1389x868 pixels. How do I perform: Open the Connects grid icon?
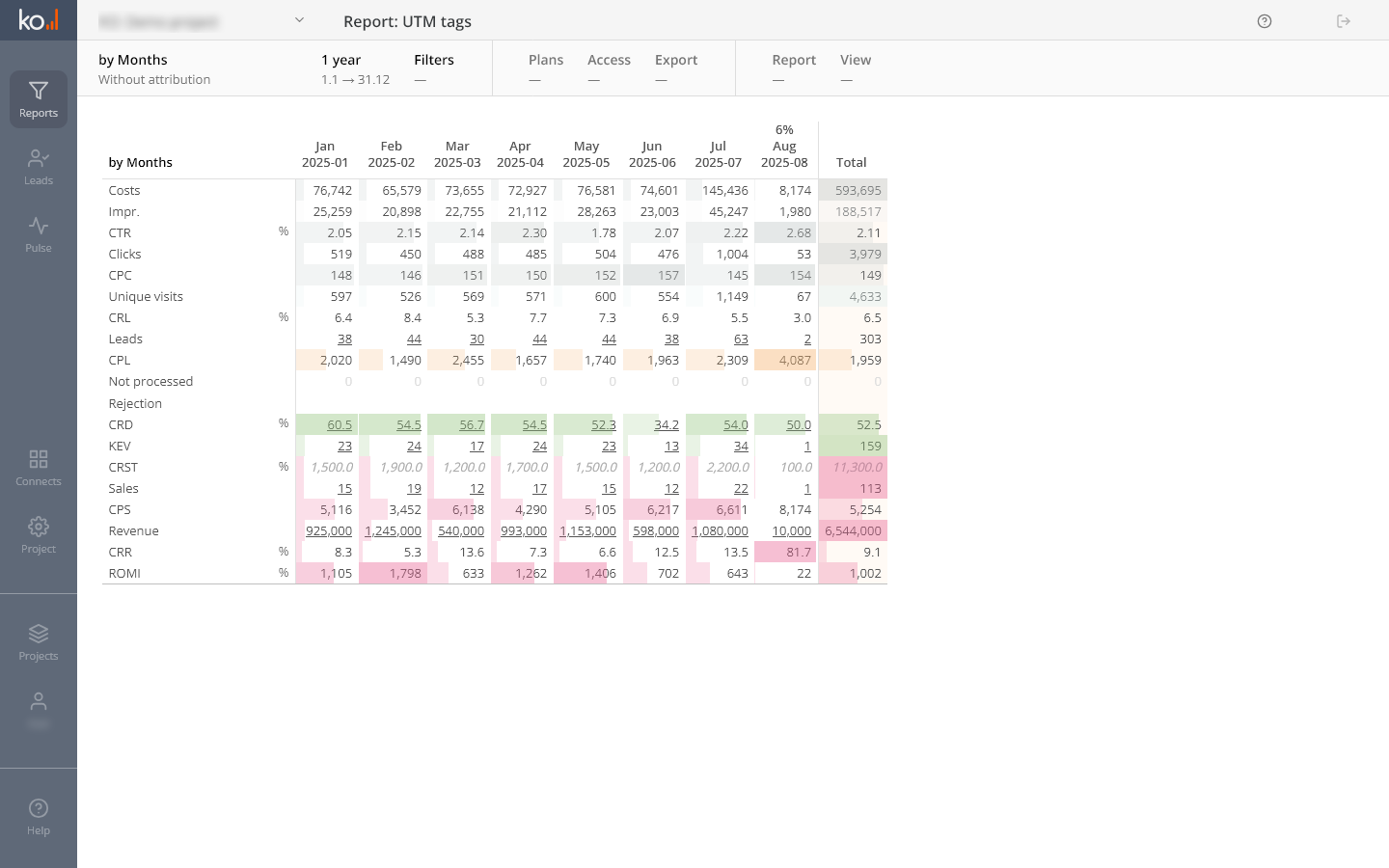tap(39, 460)
